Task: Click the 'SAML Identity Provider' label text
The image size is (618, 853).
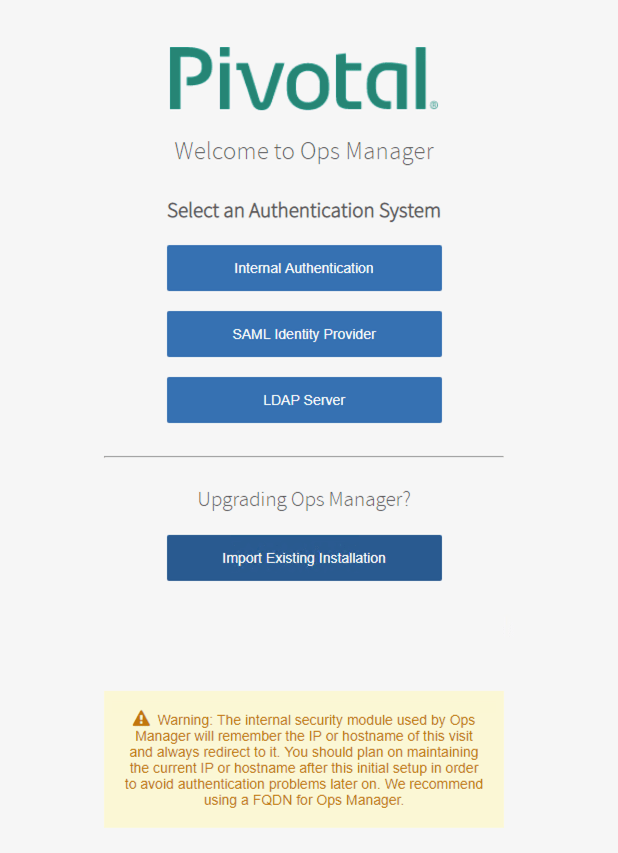Action: point(304,334)
